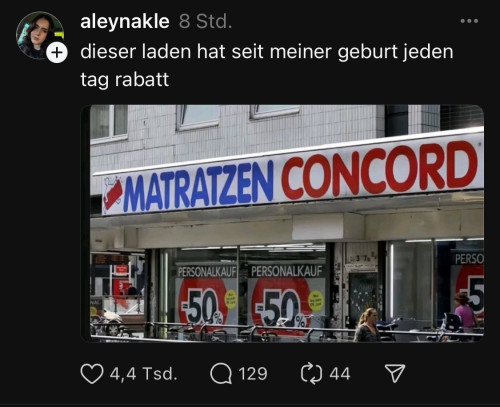Open the post via the 8 Std. timestamp
Image resolution: width=500 pixels, height=407 pixels.
click(205, 21)
